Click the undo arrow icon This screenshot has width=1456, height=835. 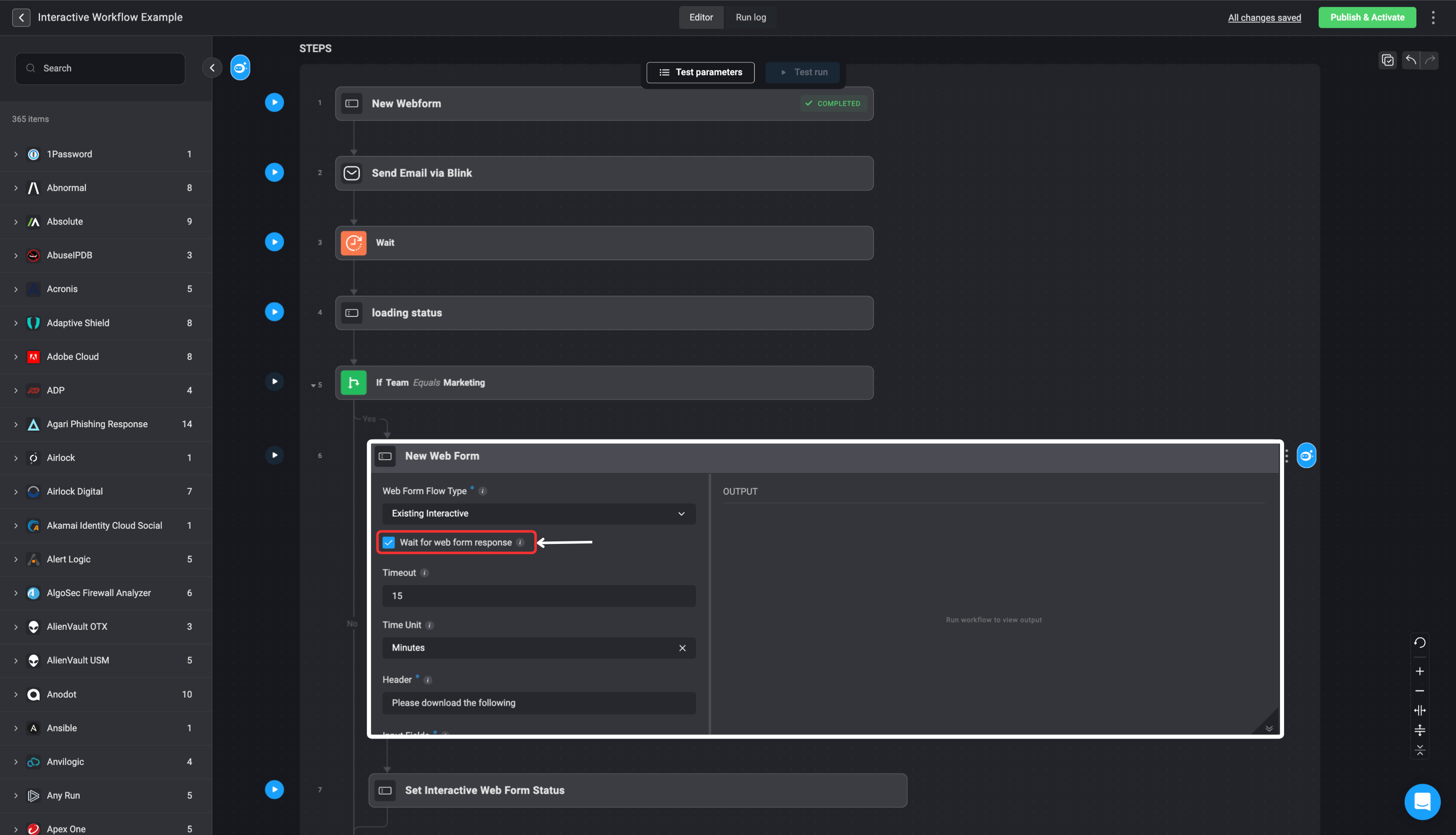tap(1410, 60)
